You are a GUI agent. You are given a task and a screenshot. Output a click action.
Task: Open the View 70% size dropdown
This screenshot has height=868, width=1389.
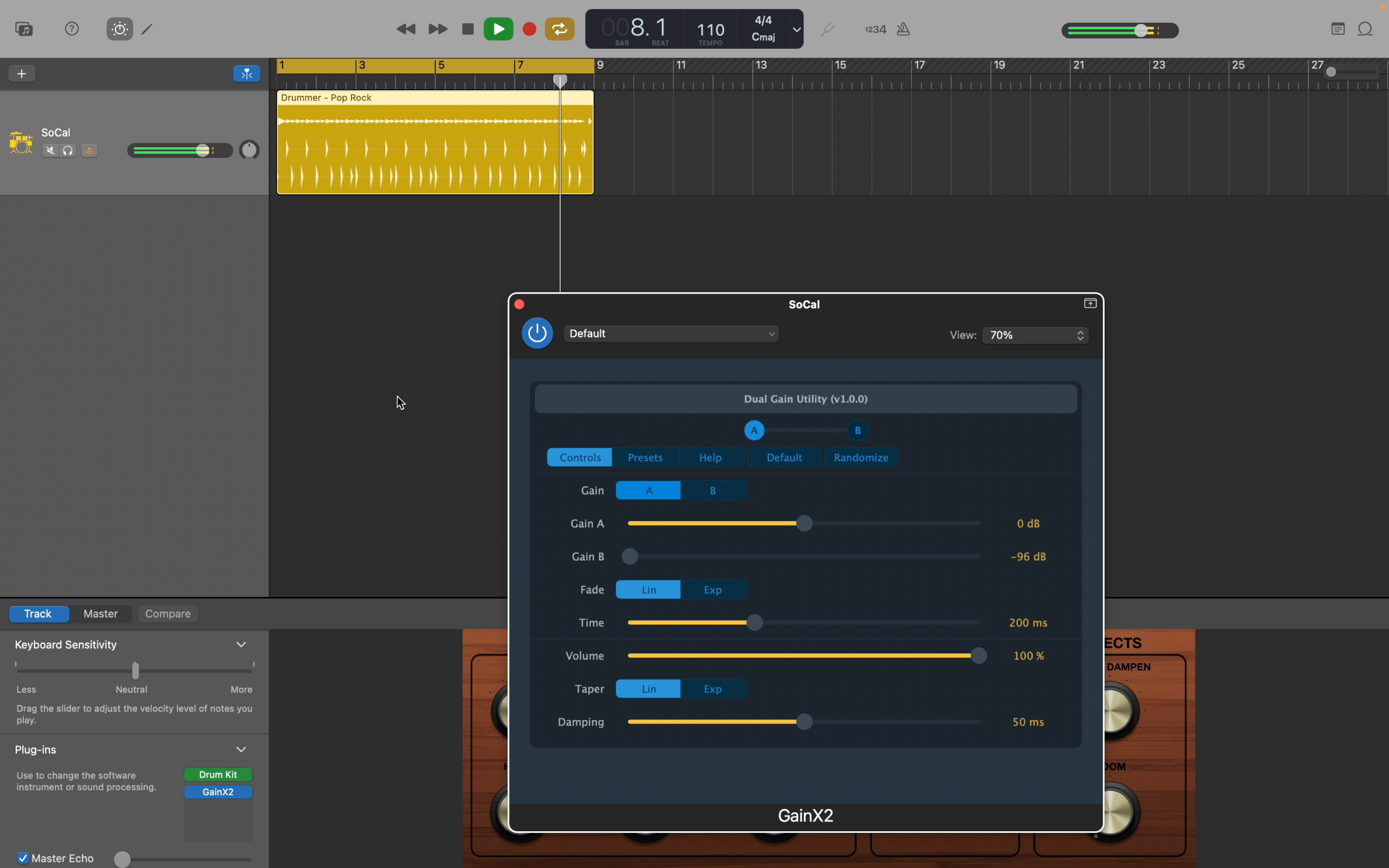[1036, 335]
